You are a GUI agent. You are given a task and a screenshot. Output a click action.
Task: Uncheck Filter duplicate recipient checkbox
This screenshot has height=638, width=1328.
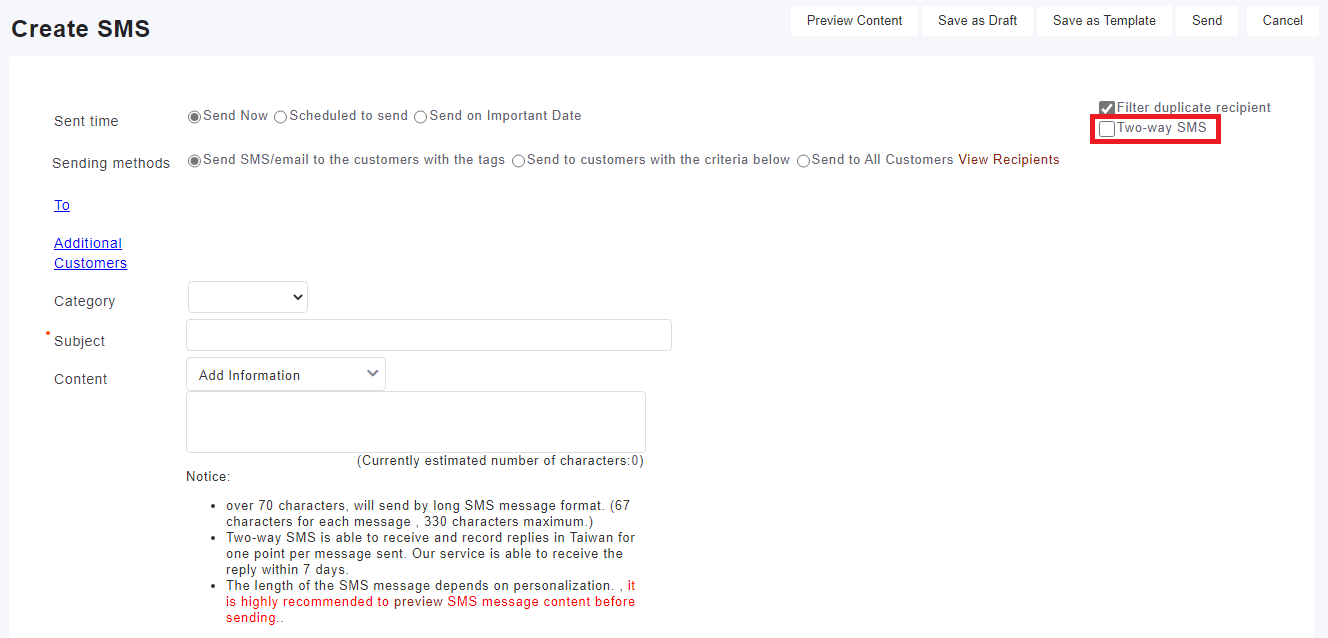pyautogui.click(x=1107, y=108)
